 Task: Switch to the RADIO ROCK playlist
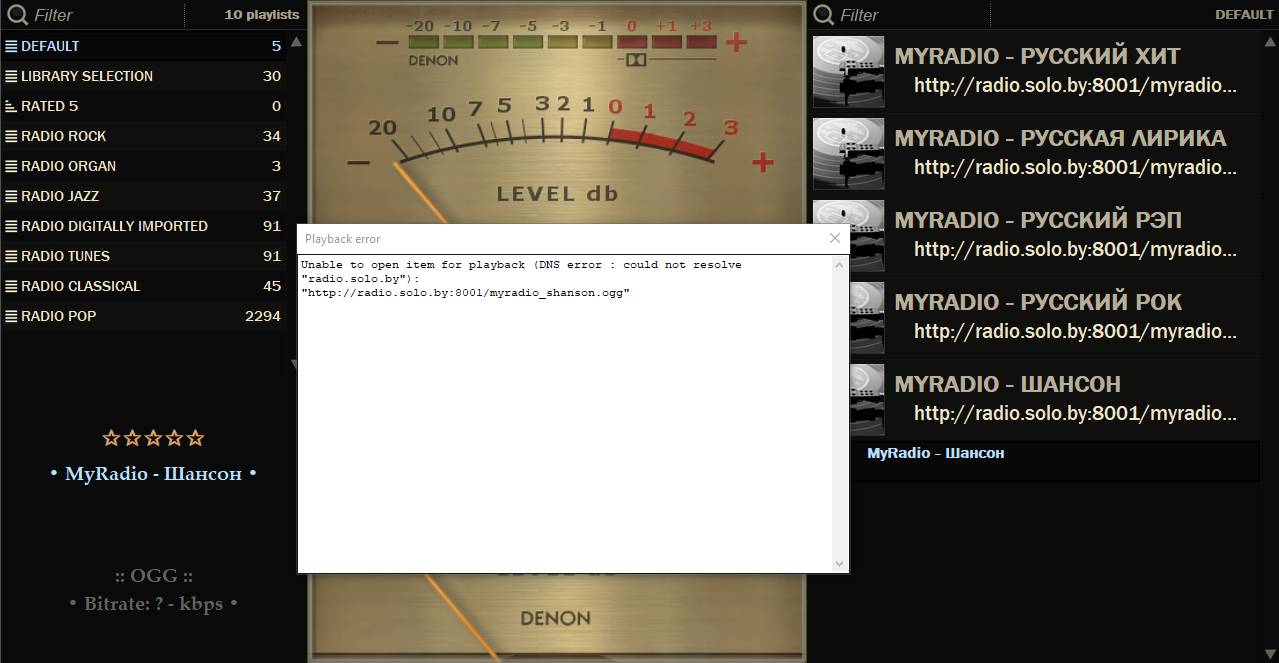click(143, 136)
